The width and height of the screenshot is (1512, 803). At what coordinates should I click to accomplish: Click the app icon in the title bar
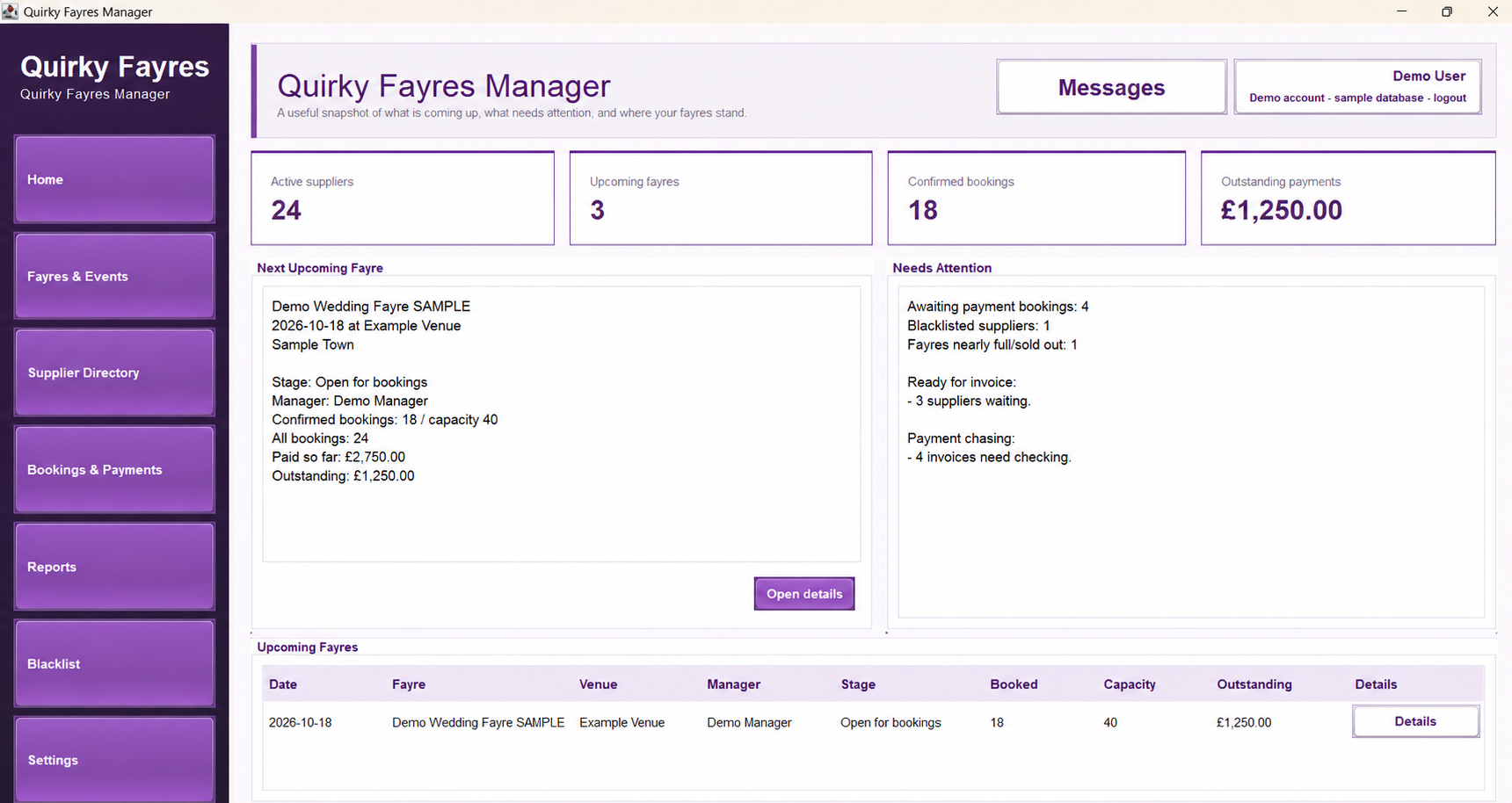pos(10,11)
